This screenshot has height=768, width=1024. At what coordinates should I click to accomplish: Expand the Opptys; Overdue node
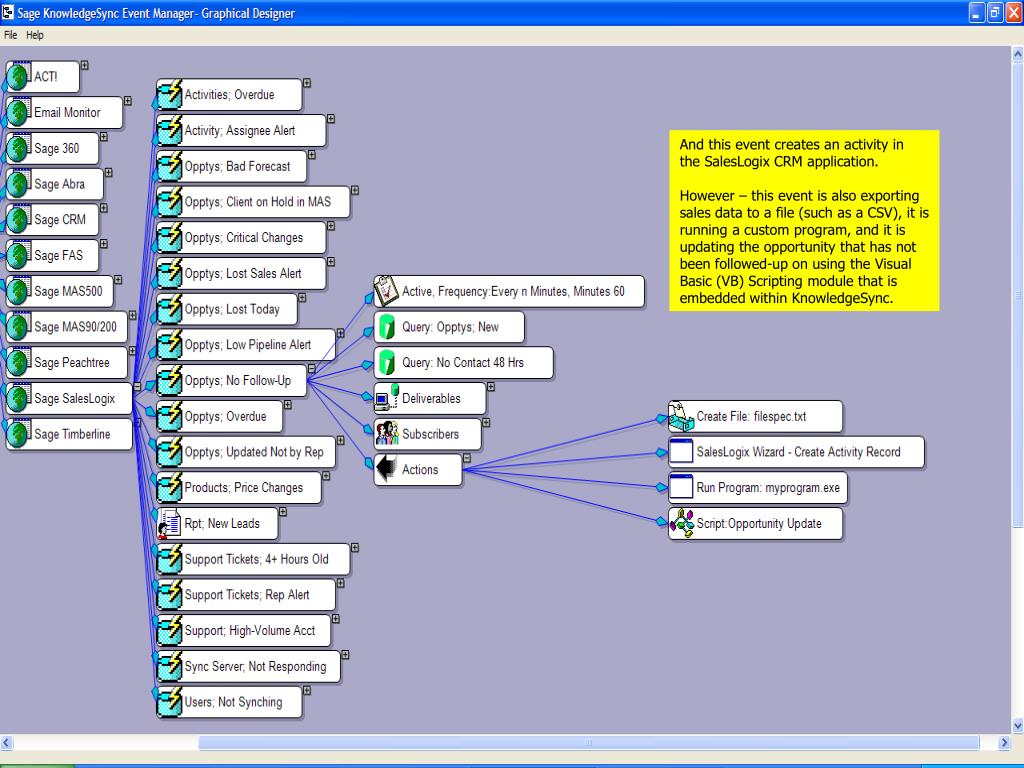pos(287,405)
